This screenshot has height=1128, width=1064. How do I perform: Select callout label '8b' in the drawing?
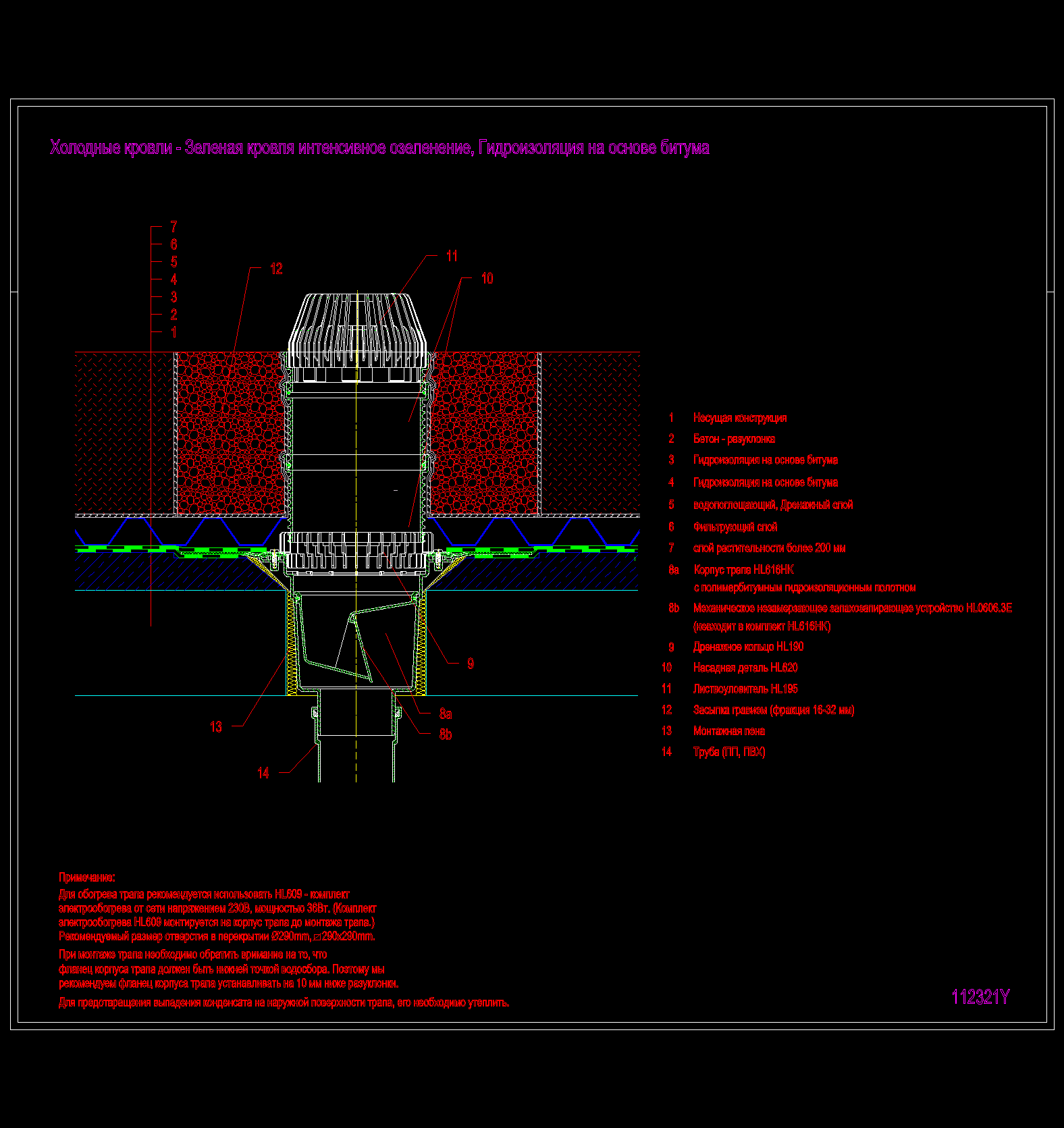point(446,734)
